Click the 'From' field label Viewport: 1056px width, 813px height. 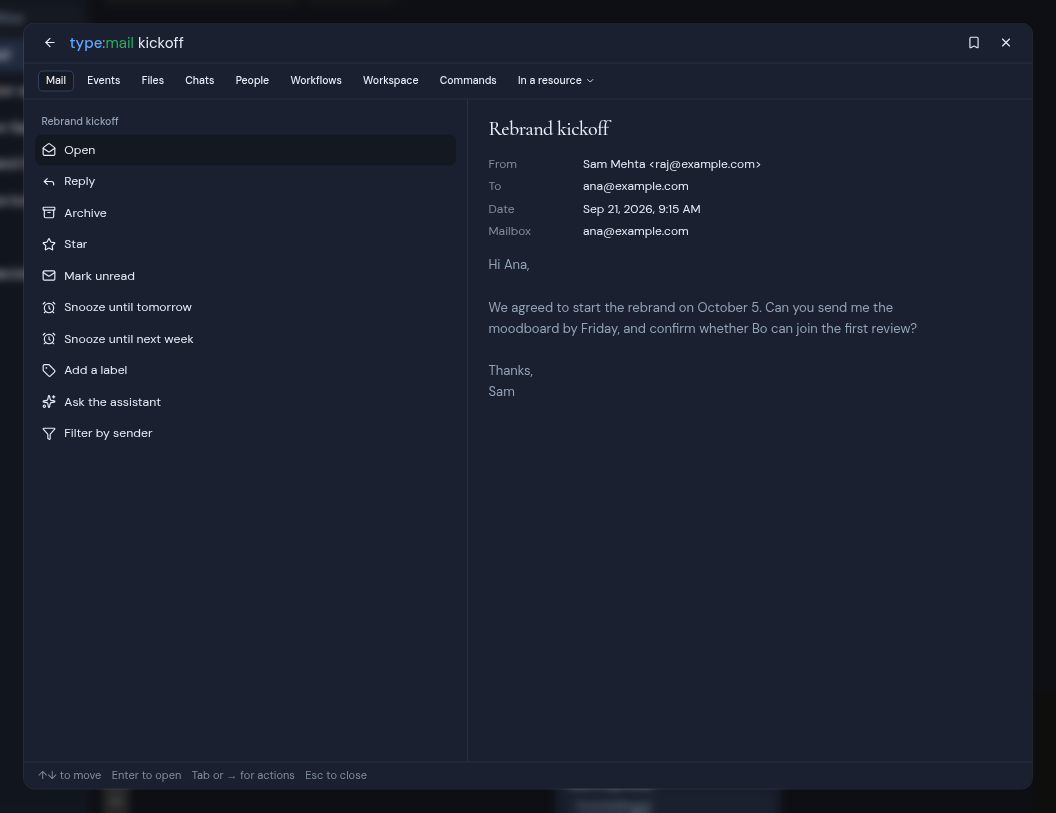point(502,164)
